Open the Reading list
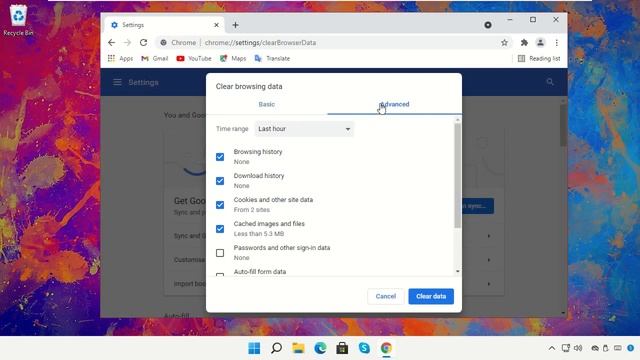The image size is (640, 360). 539,58
